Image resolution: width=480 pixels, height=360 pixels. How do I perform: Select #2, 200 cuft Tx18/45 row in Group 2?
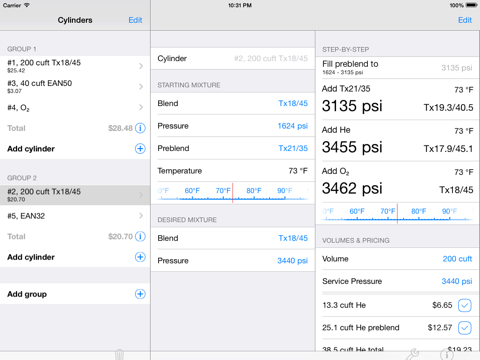(75, 195)
